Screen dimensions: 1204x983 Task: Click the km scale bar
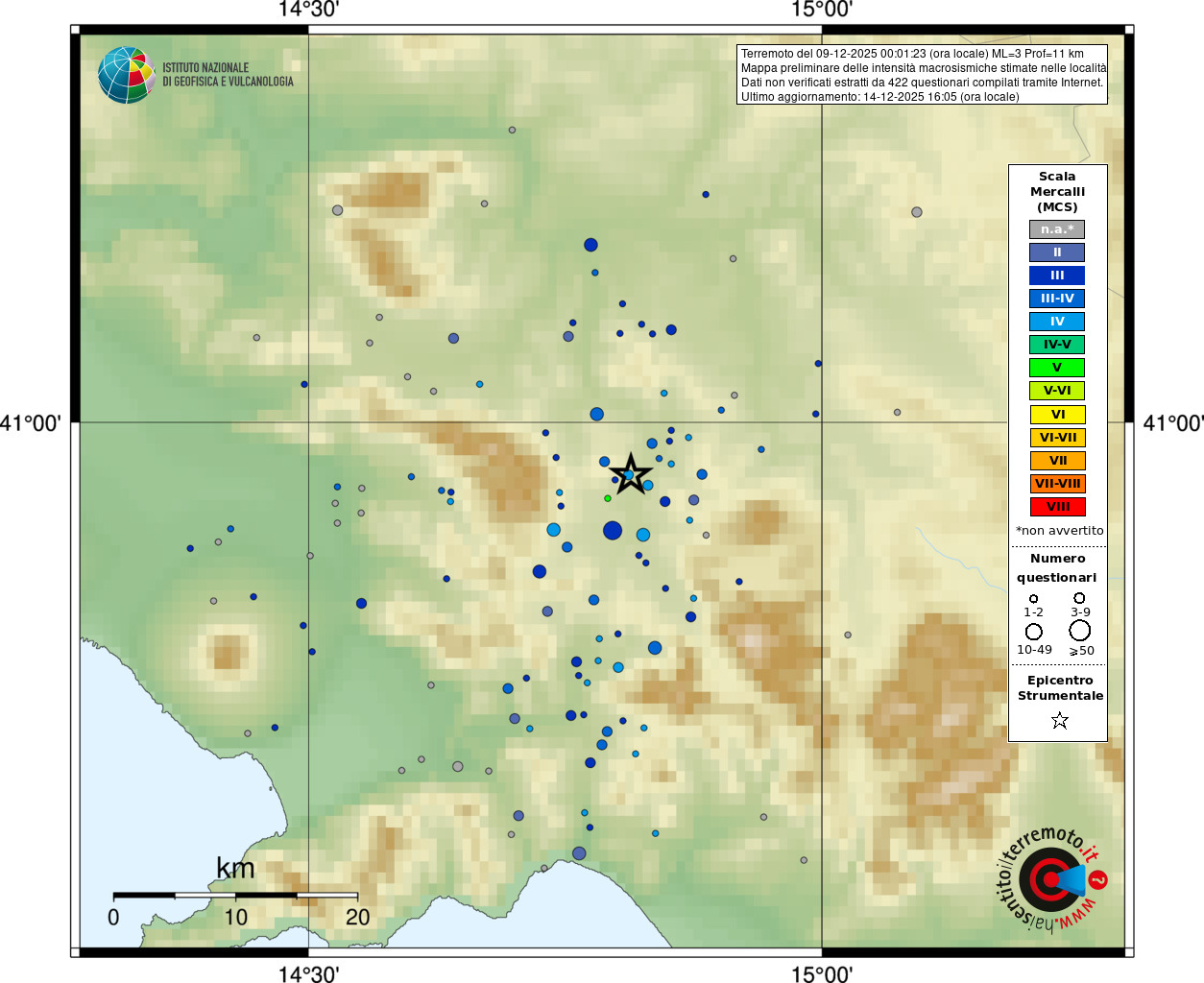tap(235, 896)
